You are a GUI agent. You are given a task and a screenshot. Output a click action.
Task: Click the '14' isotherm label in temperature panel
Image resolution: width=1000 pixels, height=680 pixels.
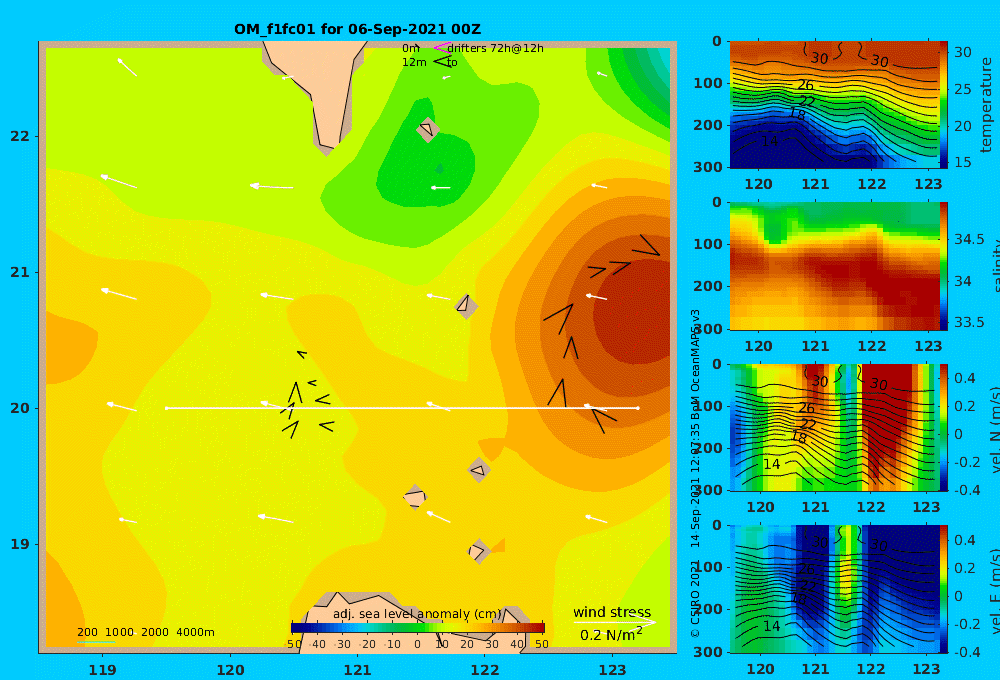[770, 141]
